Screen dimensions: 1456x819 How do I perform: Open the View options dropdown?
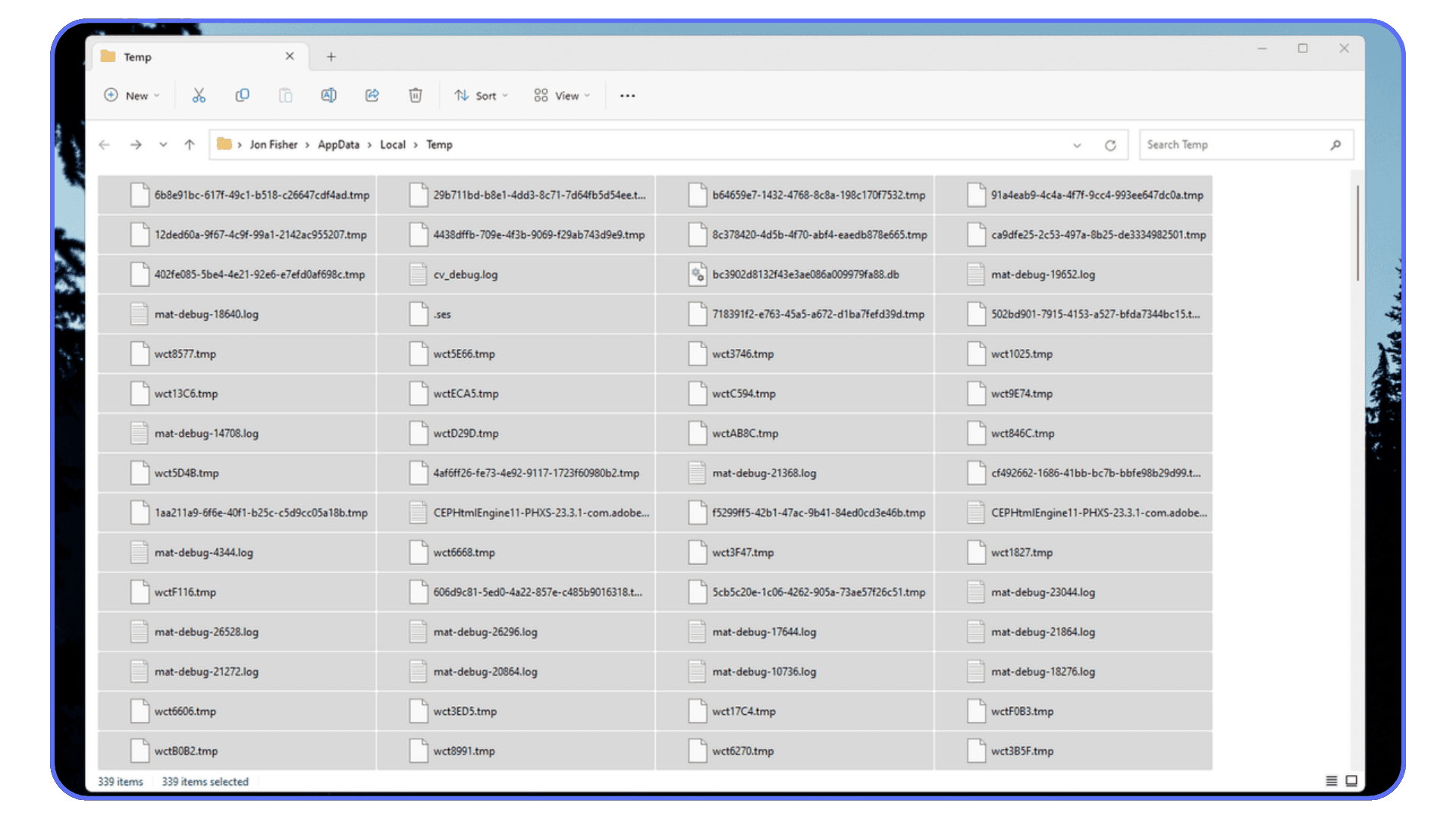(x=561, y=95)
